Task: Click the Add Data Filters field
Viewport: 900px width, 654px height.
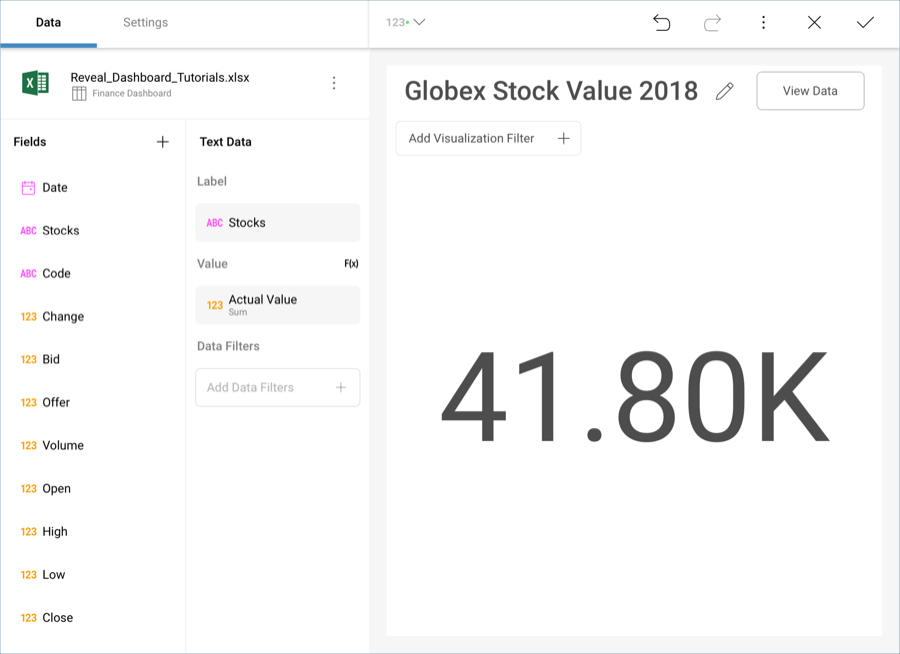Action: [x=277, y=387]
